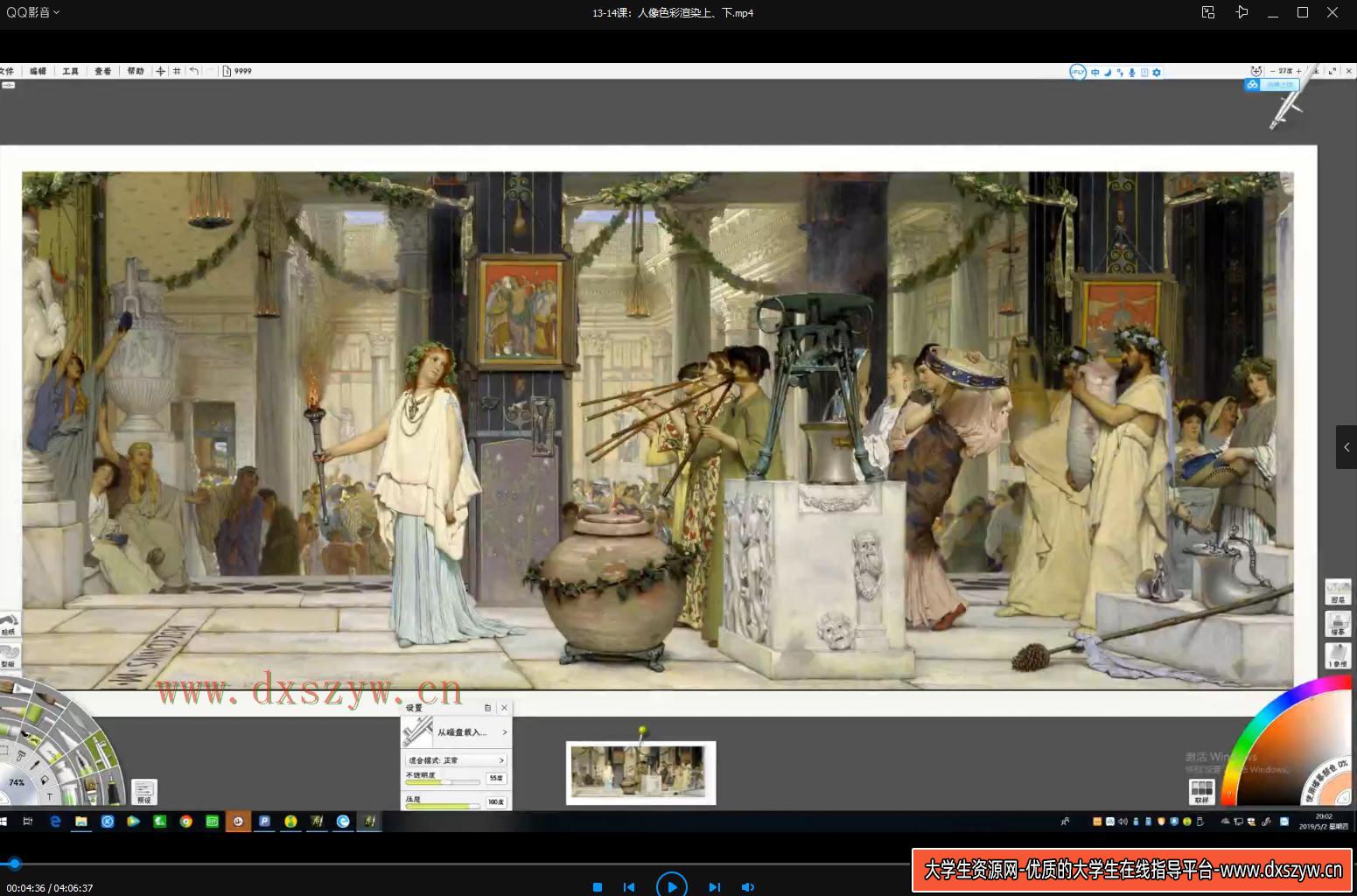Select the text T tool in tool wheel
1357x896 pixels.
50,797
